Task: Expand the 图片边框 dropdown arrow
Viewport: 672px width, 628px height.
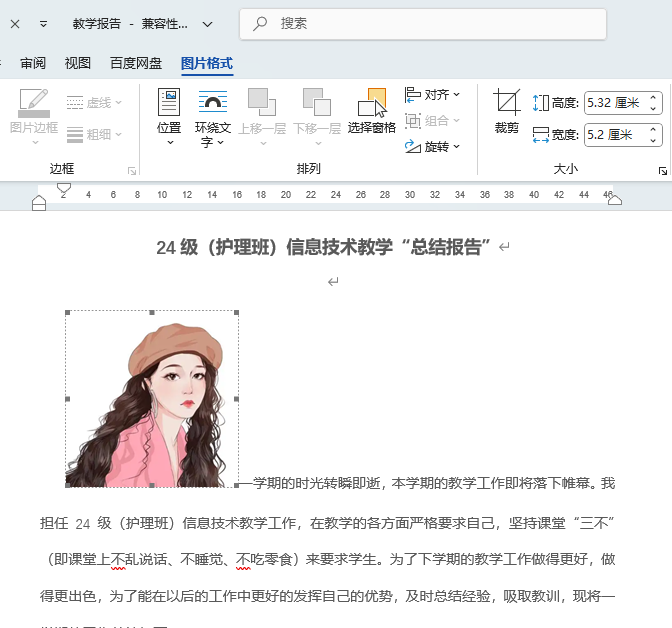Action: (35, 142)
